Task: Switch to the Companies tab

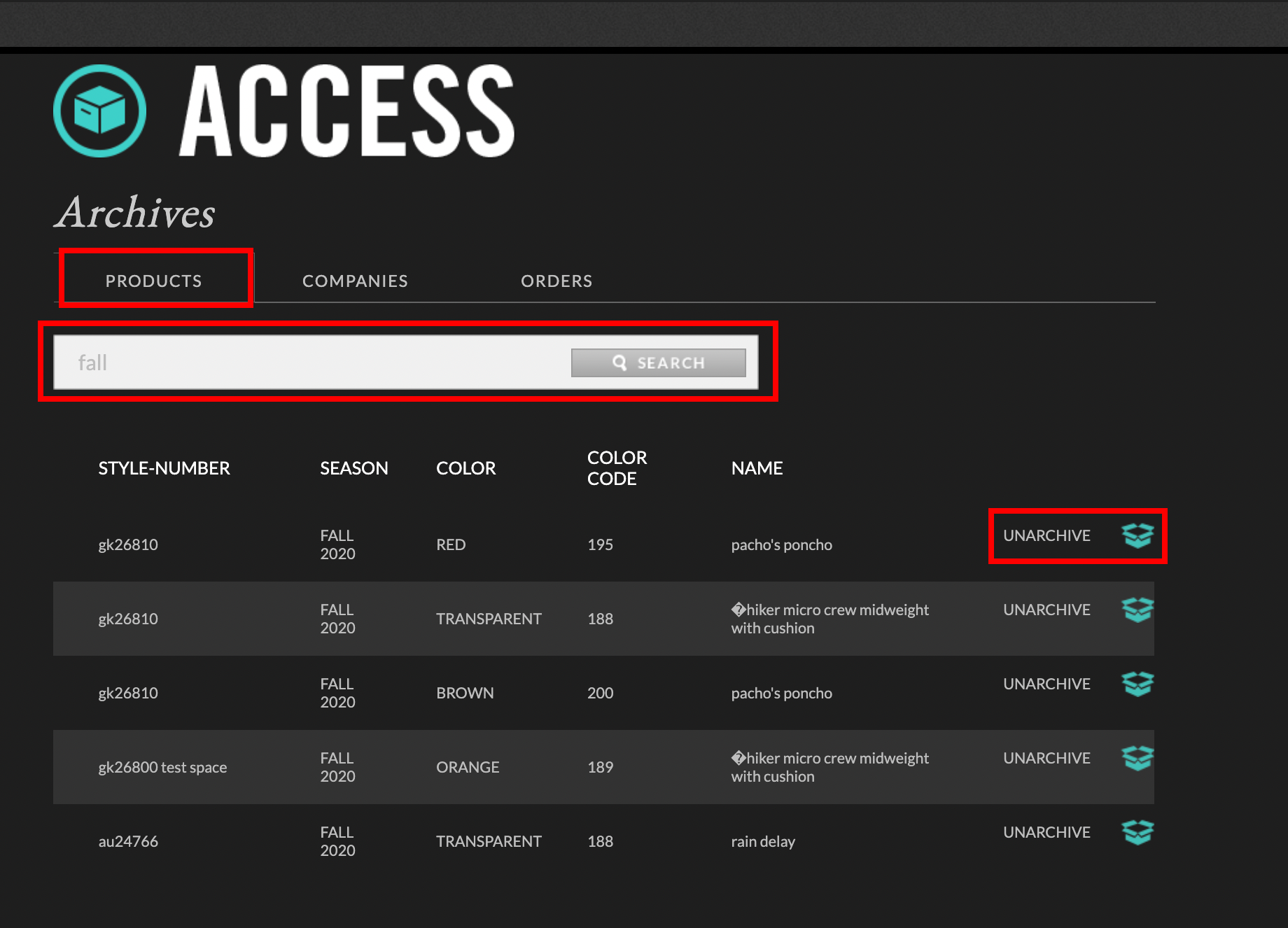Action: click(x=355, y=281)
